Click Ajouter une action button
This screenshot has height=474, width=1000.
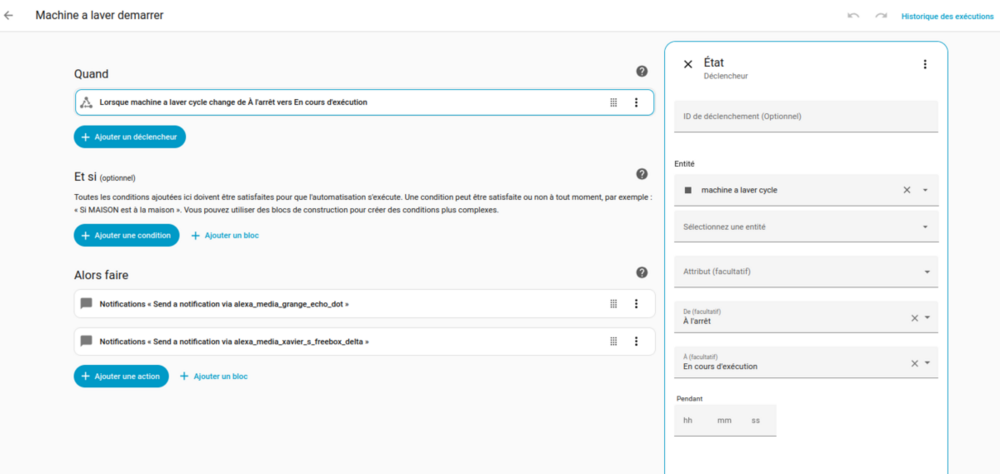coord(121,376)
